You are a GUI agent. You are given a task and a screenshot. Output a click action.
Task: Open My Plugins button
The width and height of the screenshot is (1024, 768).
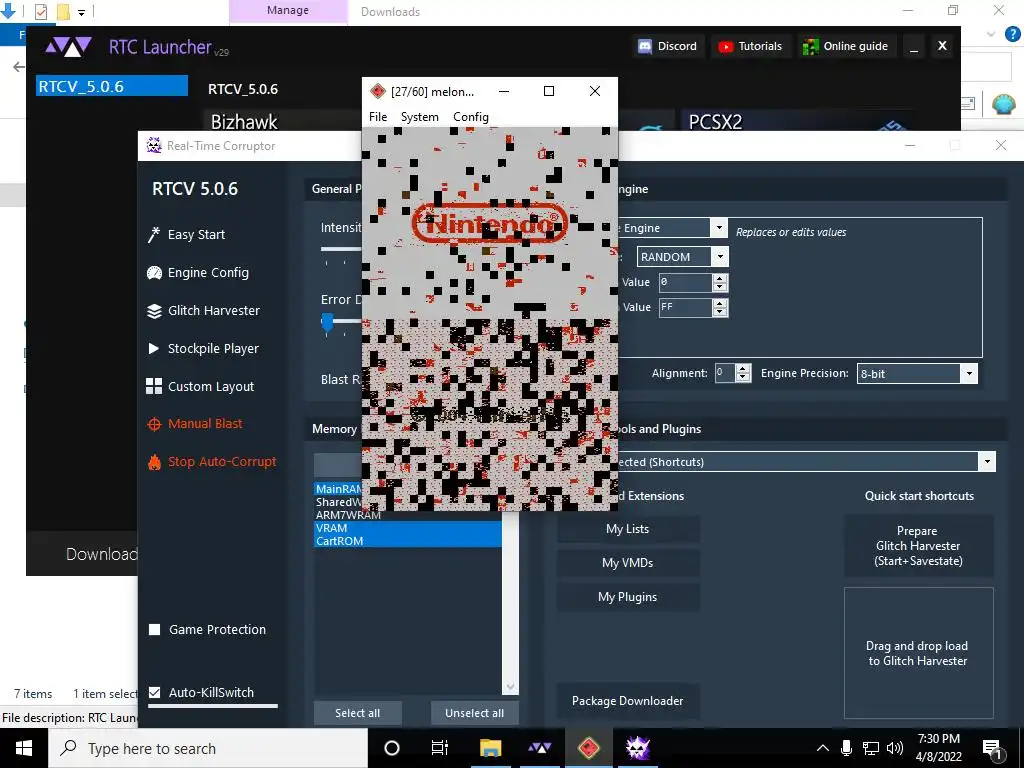[x=628, y=597]
